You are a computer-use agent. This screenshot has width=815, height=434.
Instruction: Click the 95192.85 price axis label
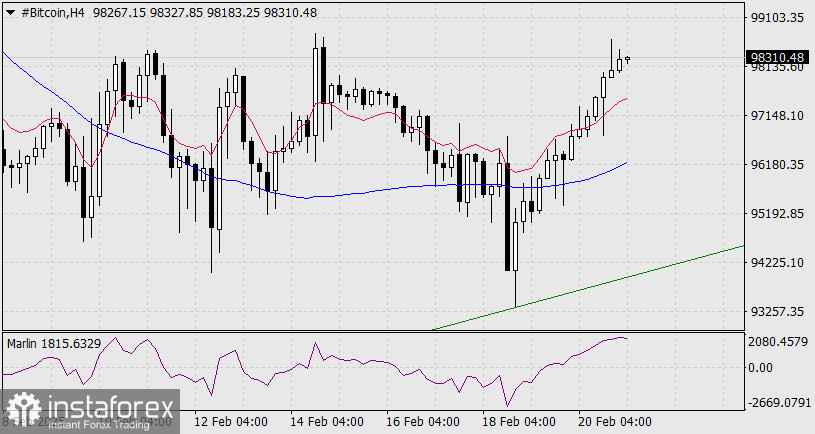click(x=778, y=213)
